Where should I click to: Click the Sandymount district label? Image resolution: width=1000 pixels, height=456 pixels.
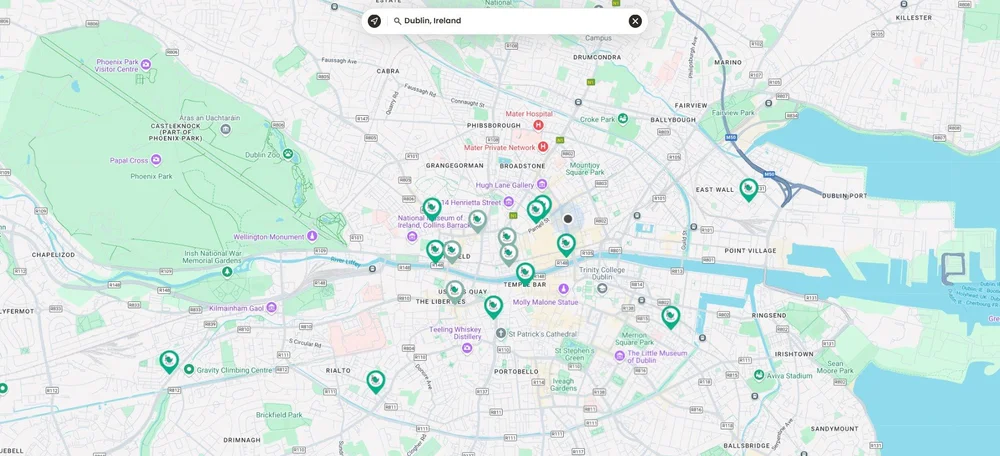point(835,429)
